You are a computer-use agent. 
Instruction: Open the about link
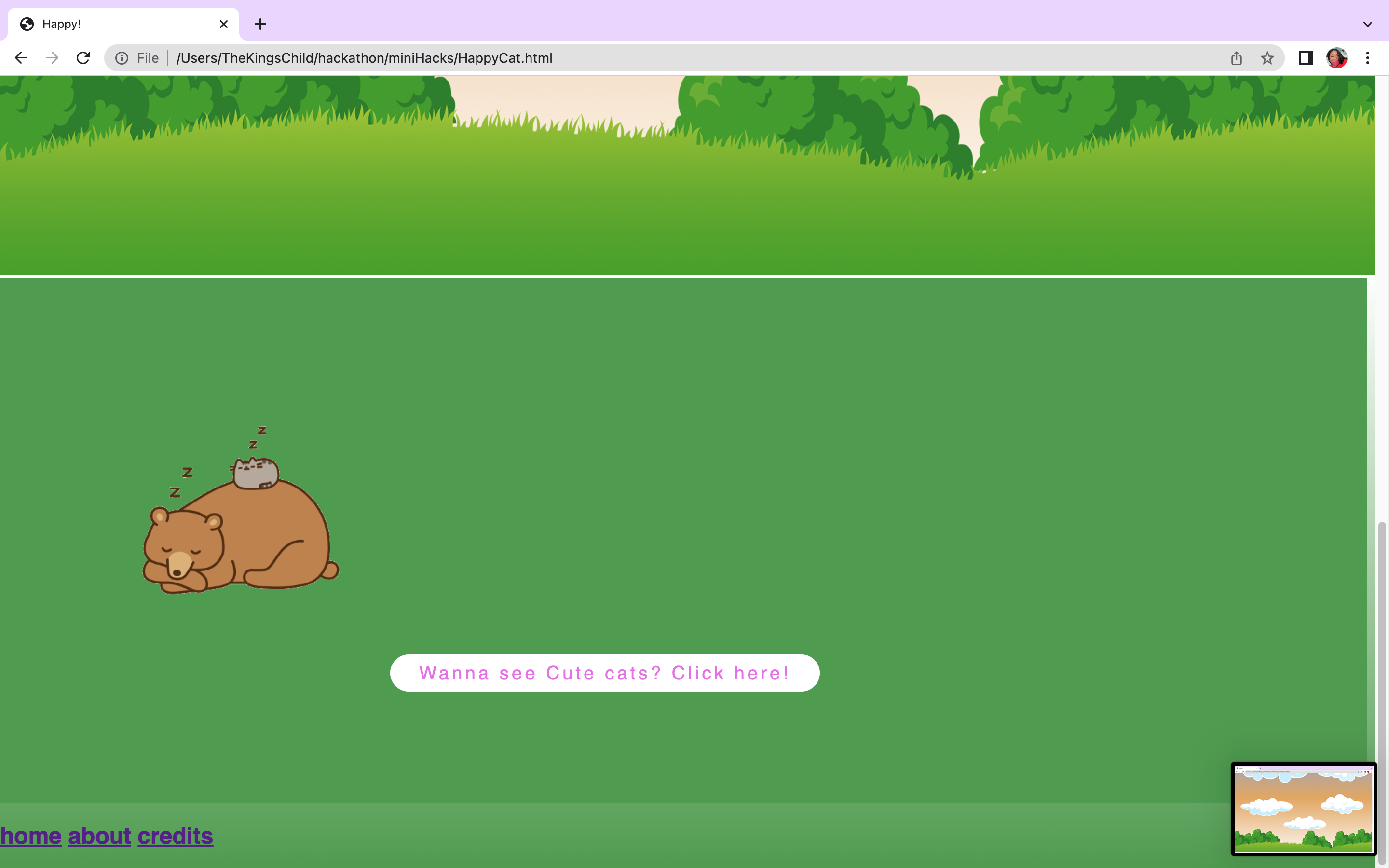pyautogui.click(x=100, y=836)
